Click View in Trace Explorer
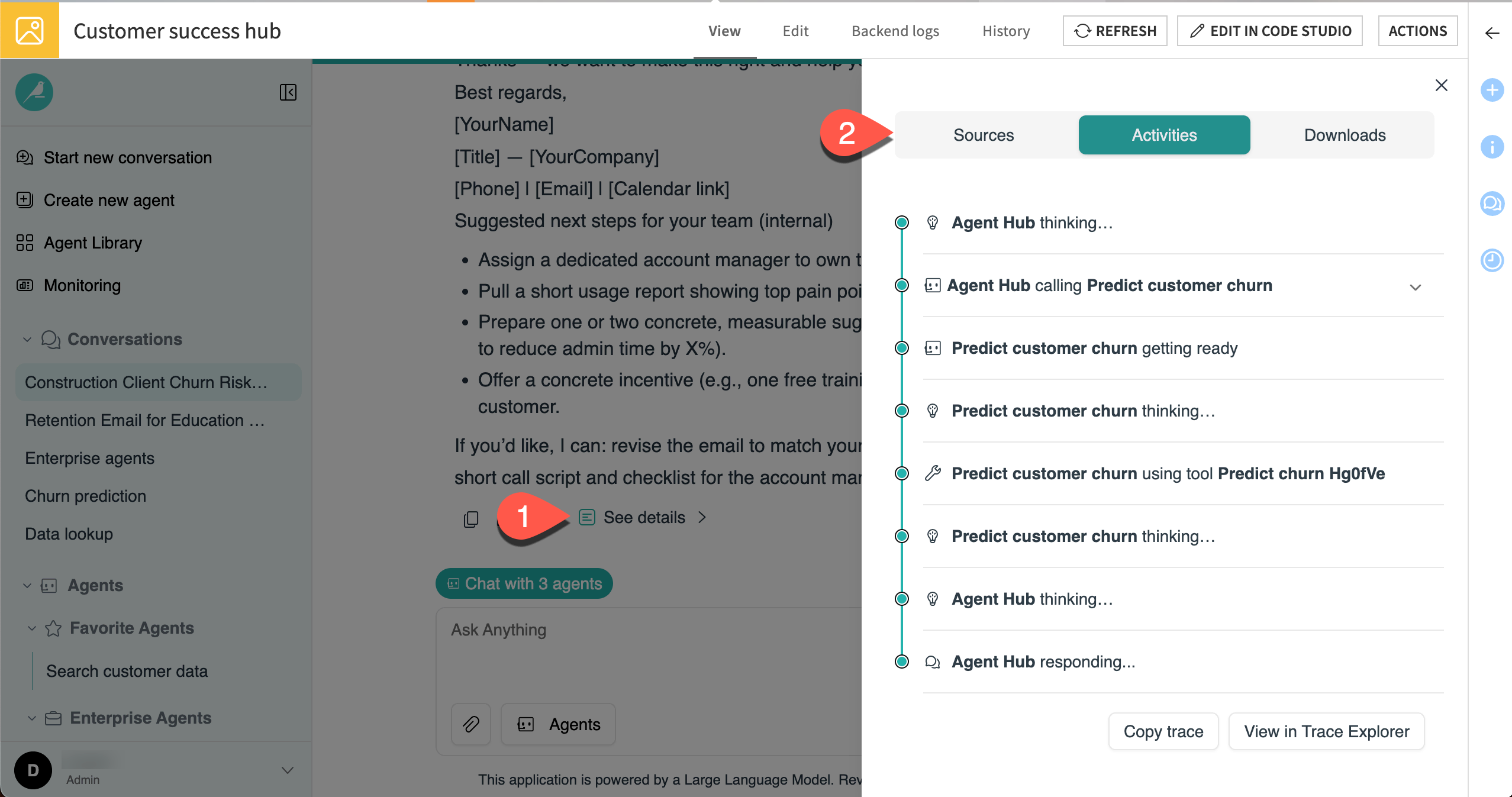 pos(1325,731)
